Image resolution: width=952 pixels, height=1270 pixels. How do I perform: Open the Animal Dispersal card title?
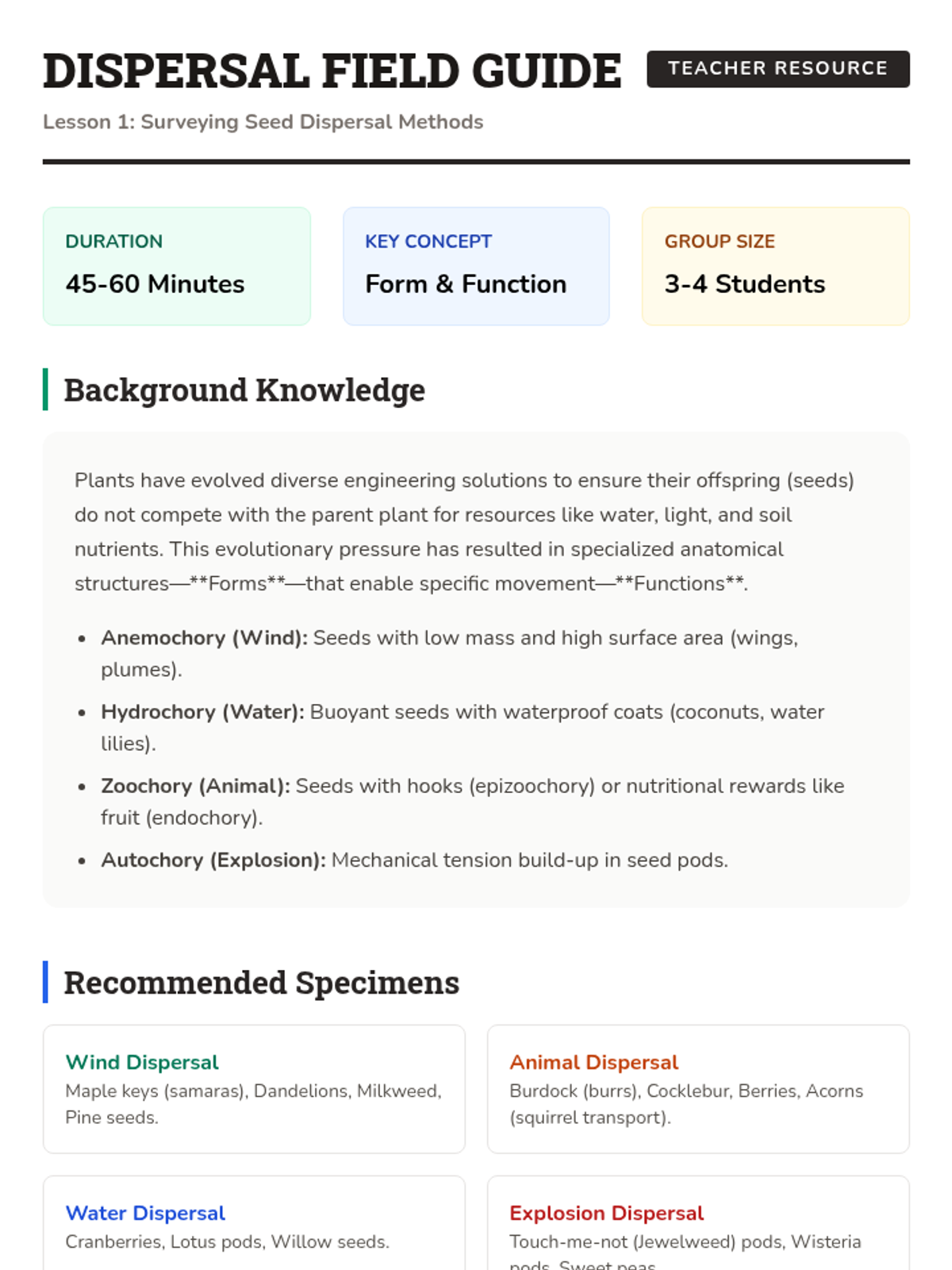click(x=593, y=1062)
